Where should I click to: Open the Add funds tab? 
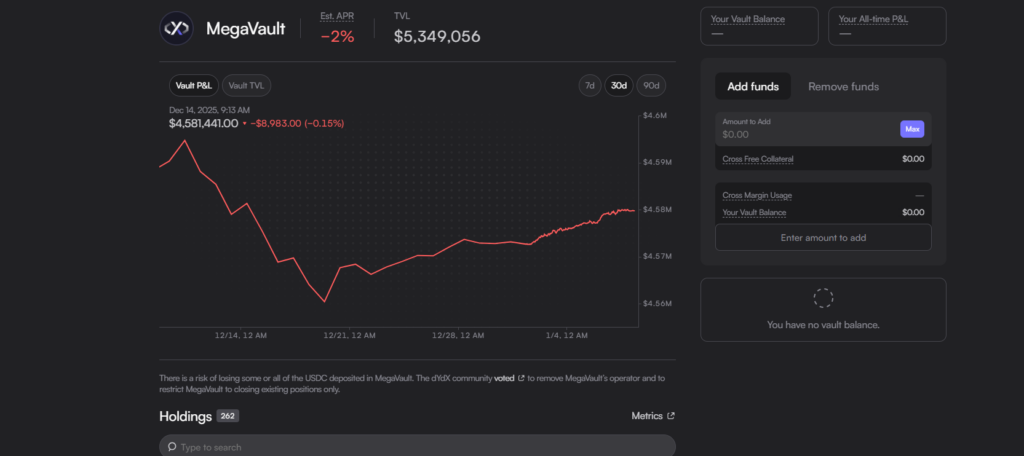pyautogui.click(x=752, y=86)
